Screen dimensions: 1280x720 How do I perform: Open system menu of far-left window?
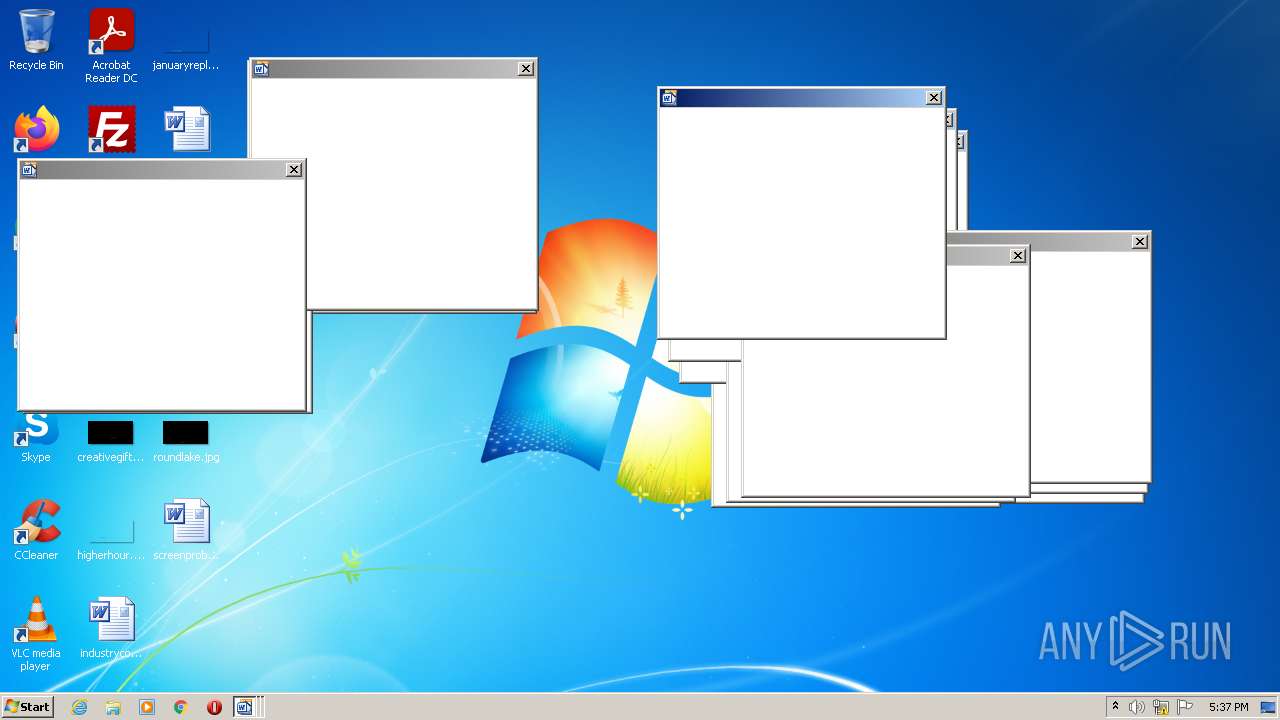29,169
